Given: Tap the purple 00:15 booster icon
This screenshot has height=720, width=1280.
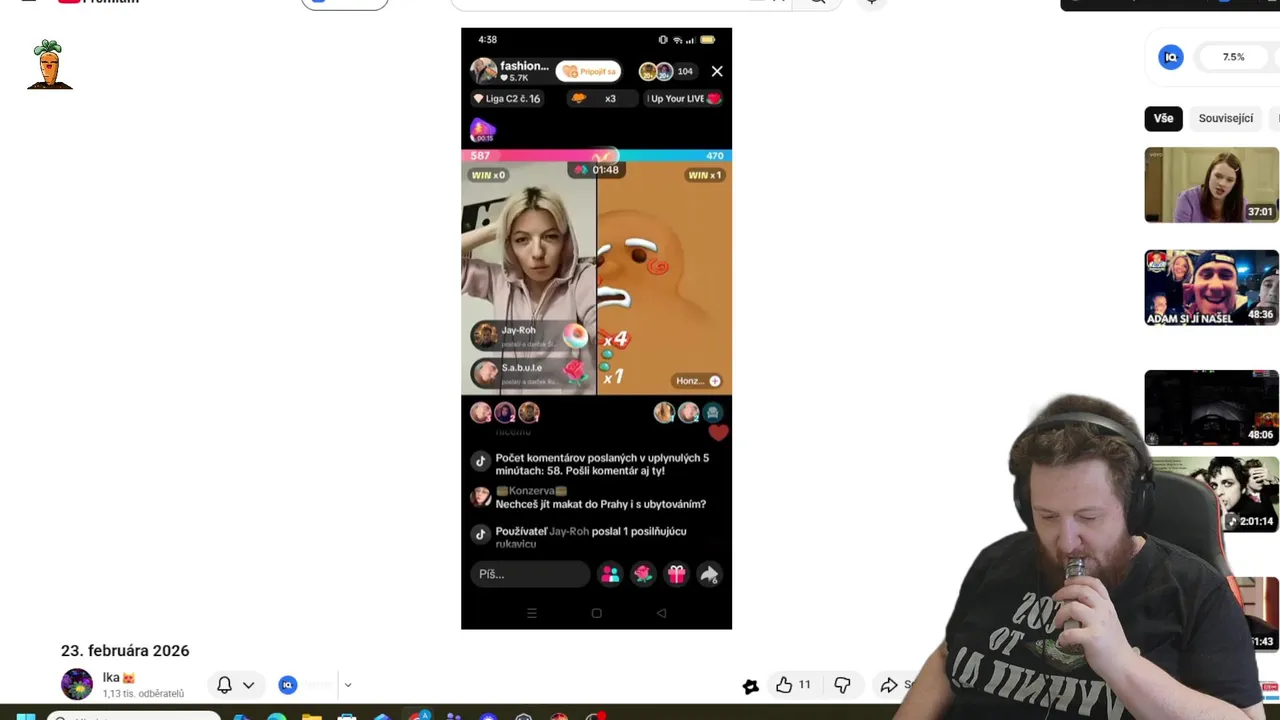Looking at the screenshot, I should 483,130.
